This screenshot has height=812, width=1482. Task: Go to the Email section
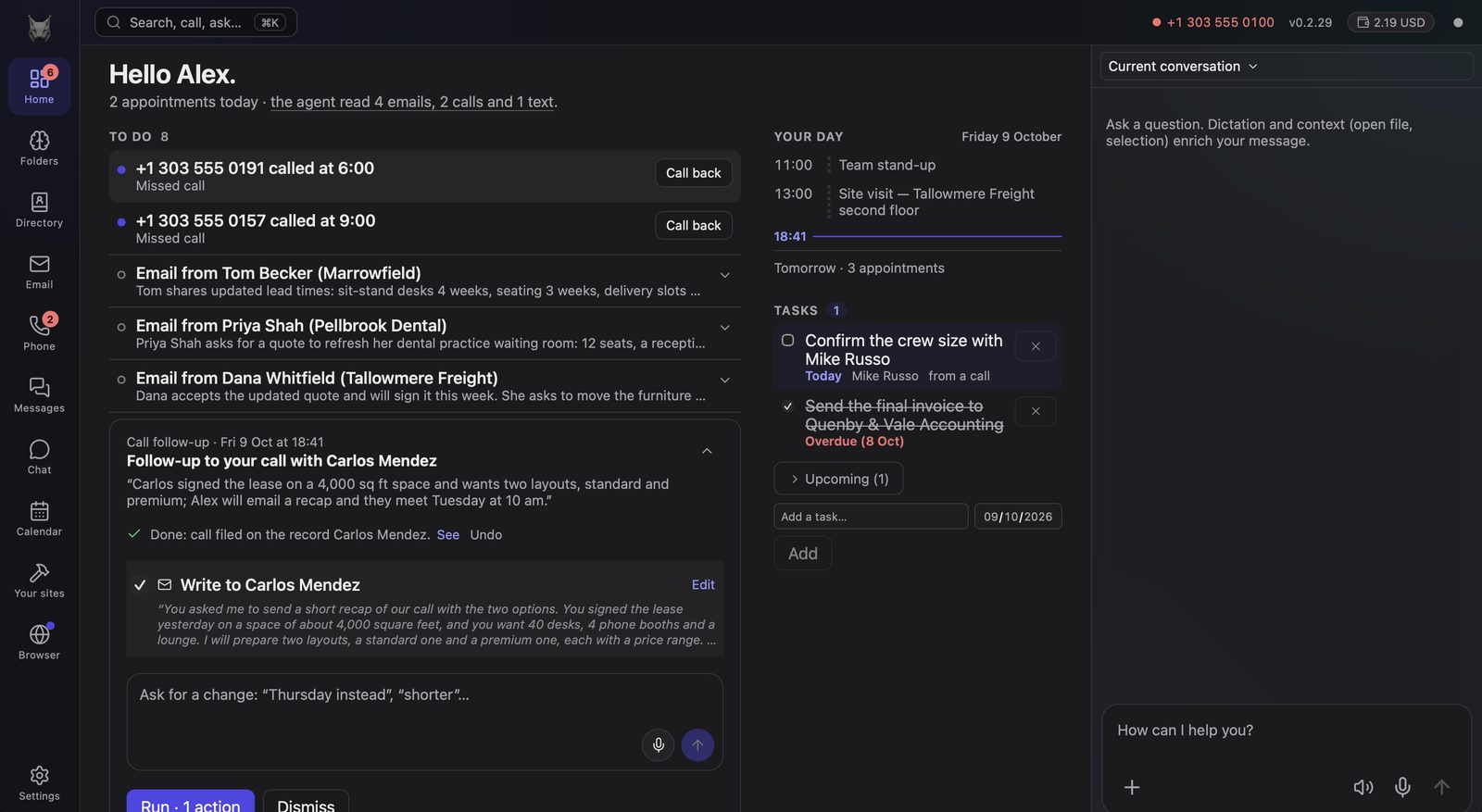coord(39,272)
